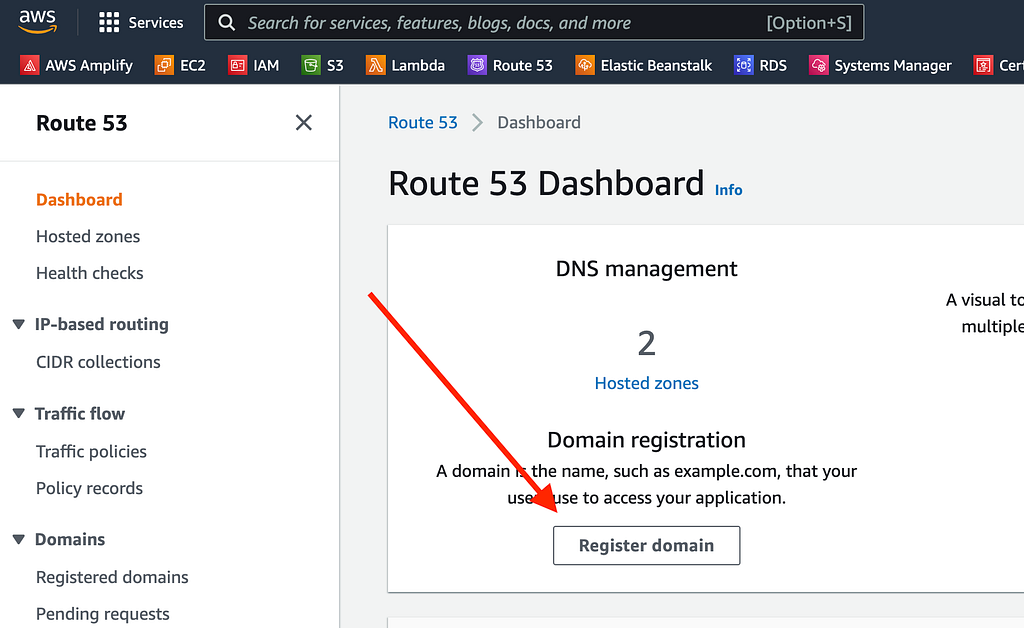Image resolution: width=1024 pixels, height=628 pixels.
Task: Click the Systems Manager shortcut icon
Action: (818, 65)
